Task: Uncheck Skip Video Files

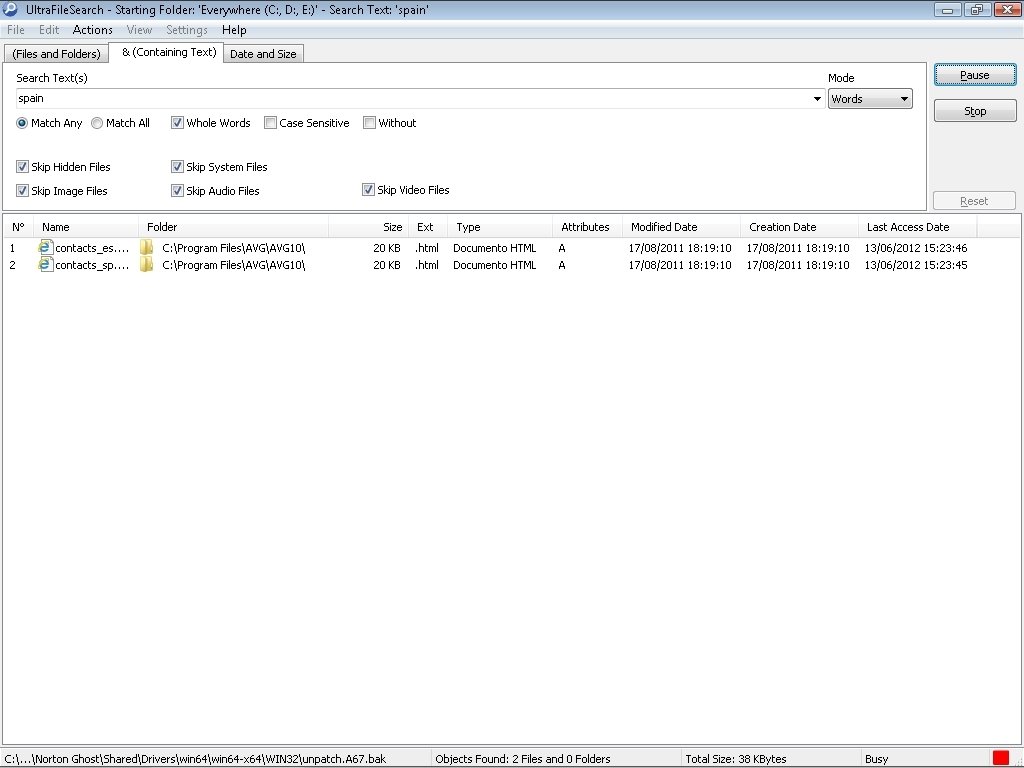Action: click(368, 190)
